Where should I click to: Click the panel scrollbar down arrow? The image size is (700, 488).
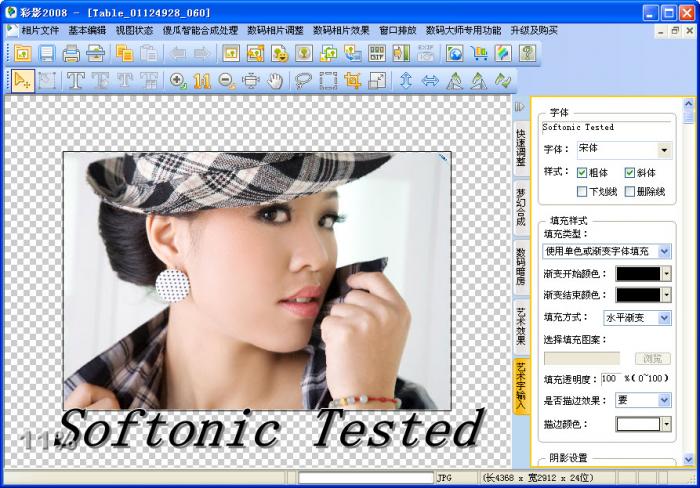tap(688, 459)
